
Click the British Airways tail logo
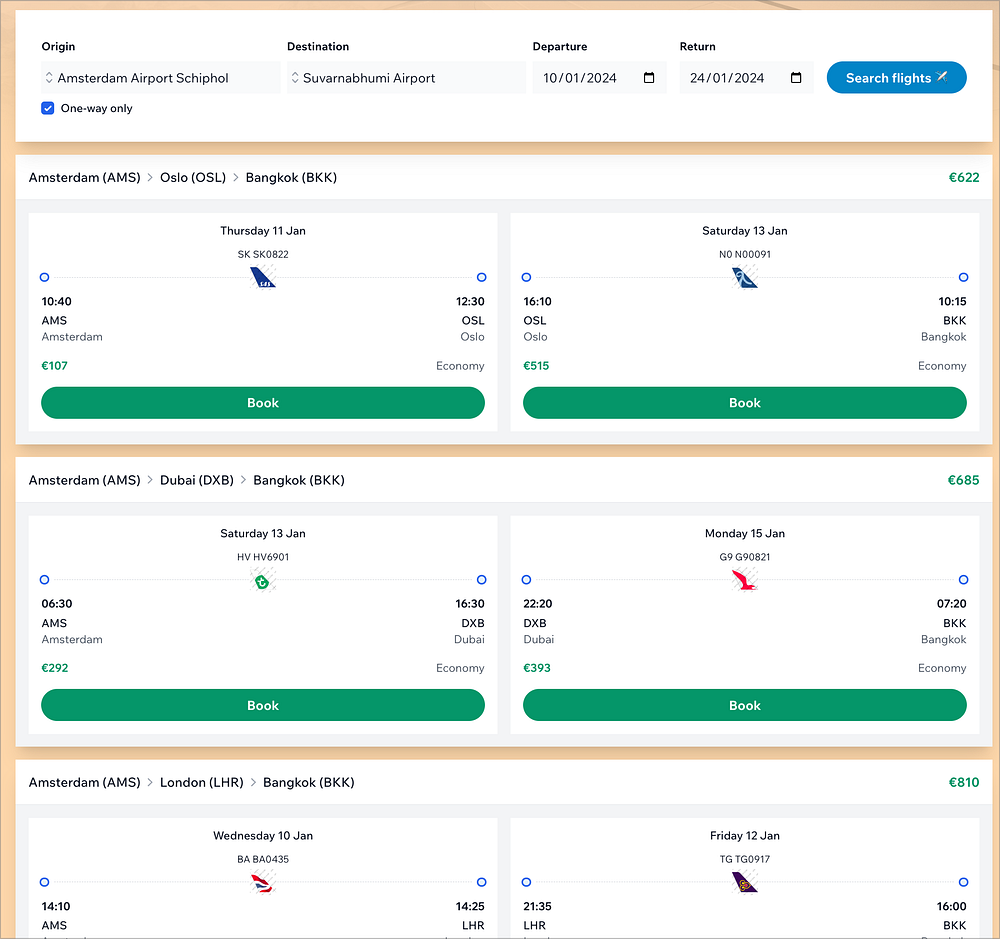pos(263,883)
